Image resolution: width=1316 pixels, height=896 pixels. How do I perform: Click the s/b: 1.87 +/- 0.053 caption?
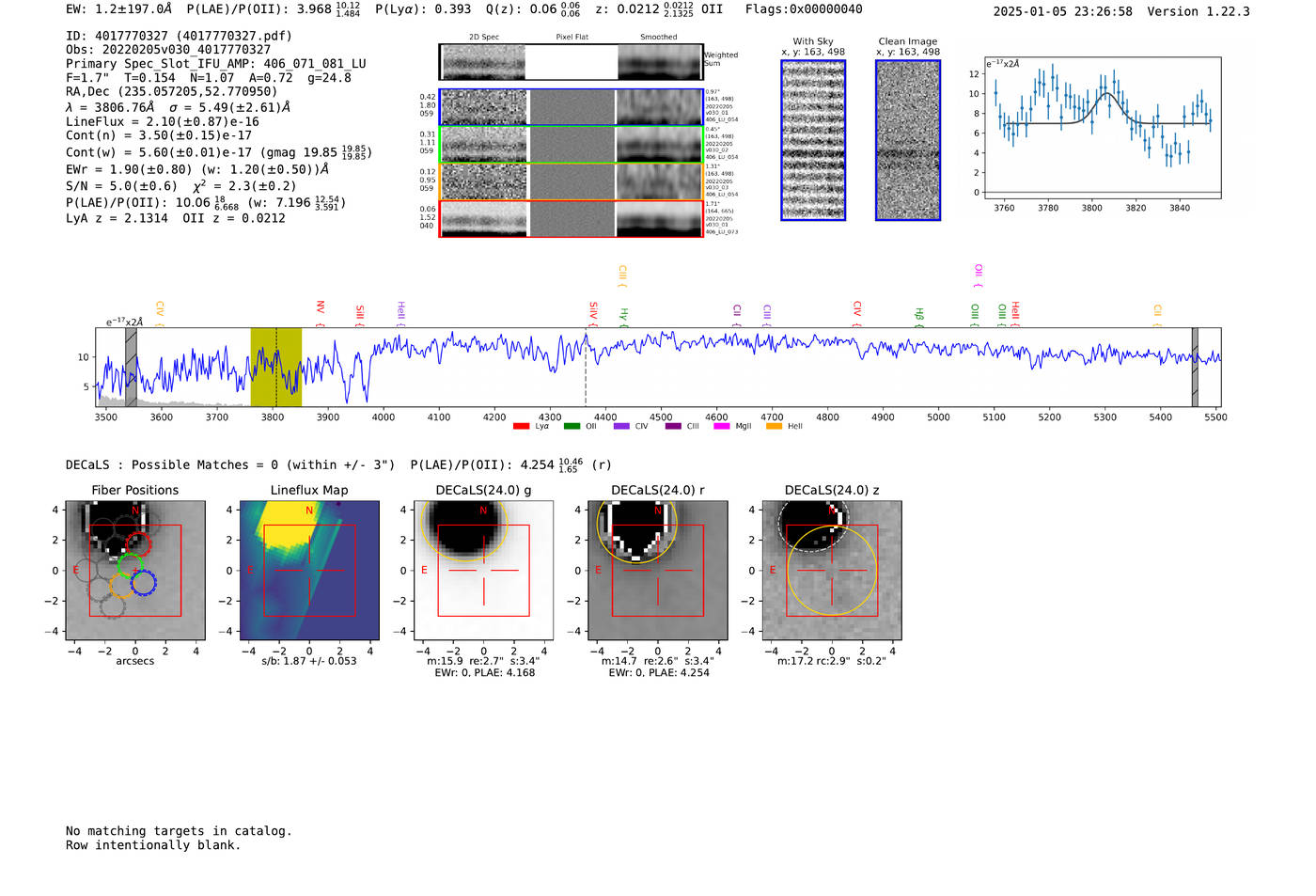309,661
